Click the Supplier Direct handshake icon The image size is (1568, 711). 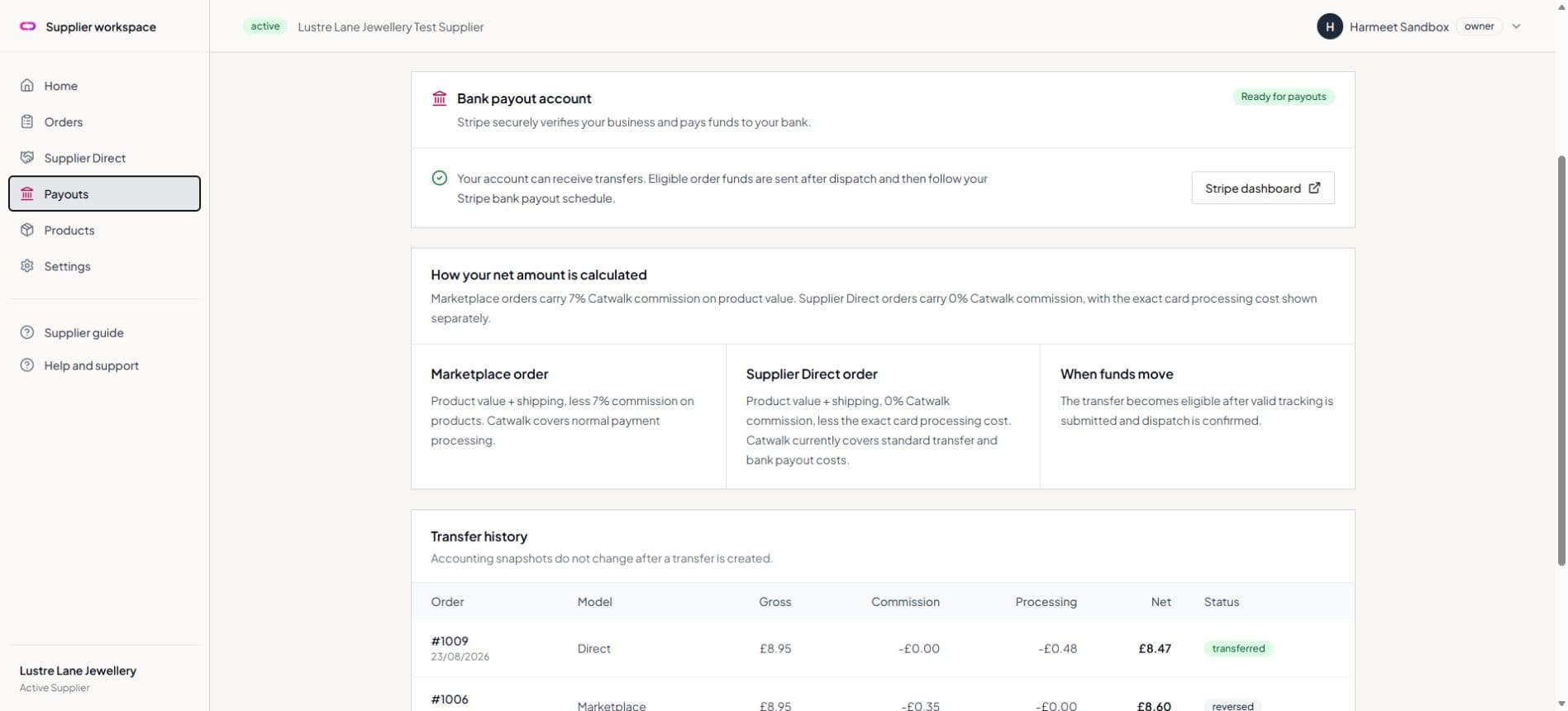click(x=27, y=157)
